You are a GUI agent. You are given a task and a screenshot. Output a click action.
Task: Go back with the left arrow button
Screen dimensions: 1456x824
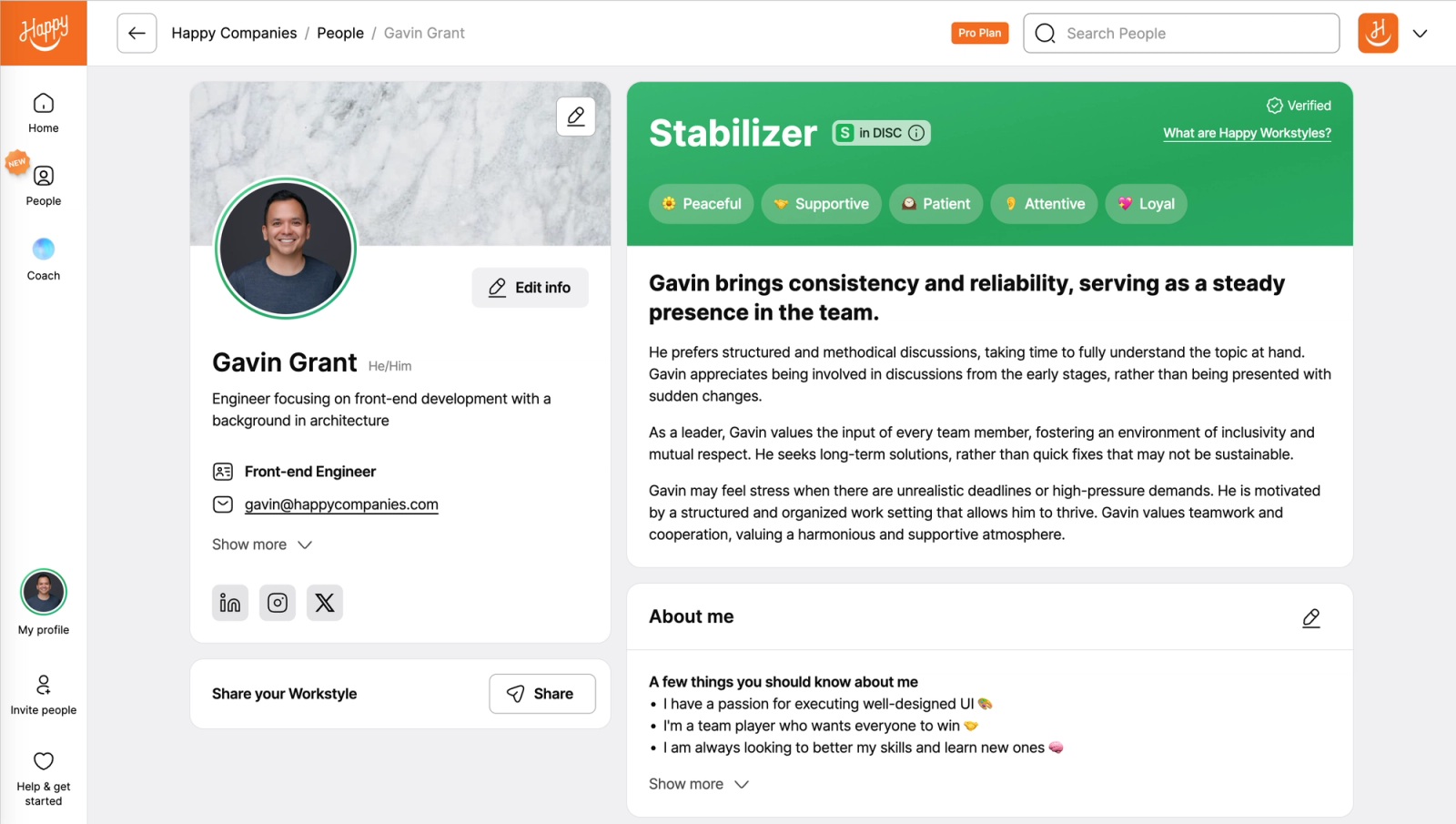(136, 34)
